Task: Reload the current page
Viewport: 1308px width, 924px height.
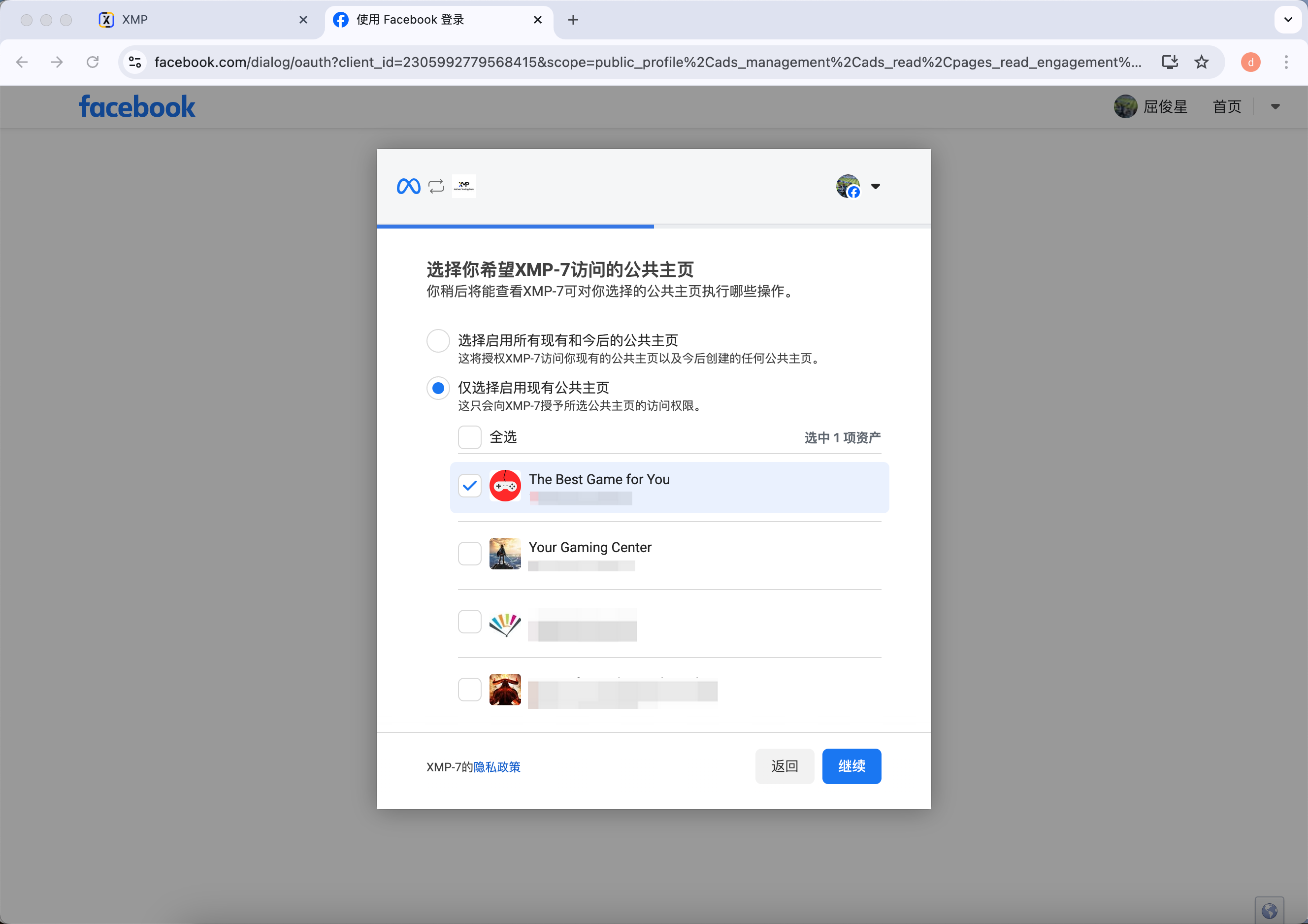Action: [x=92, y=62]
